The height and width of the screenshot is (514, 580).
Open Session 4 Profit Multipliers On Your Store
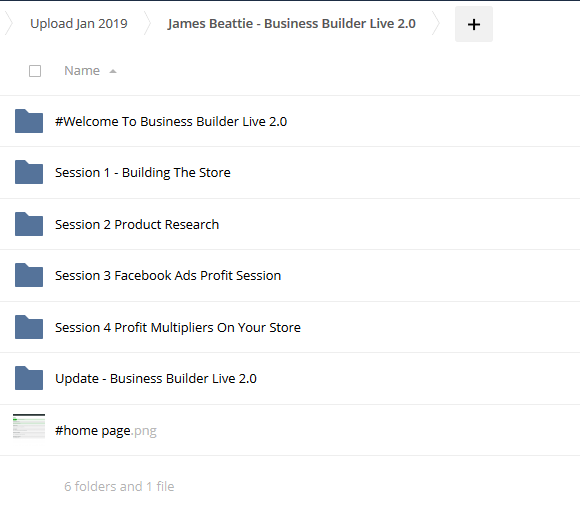[x=178, y=328]
